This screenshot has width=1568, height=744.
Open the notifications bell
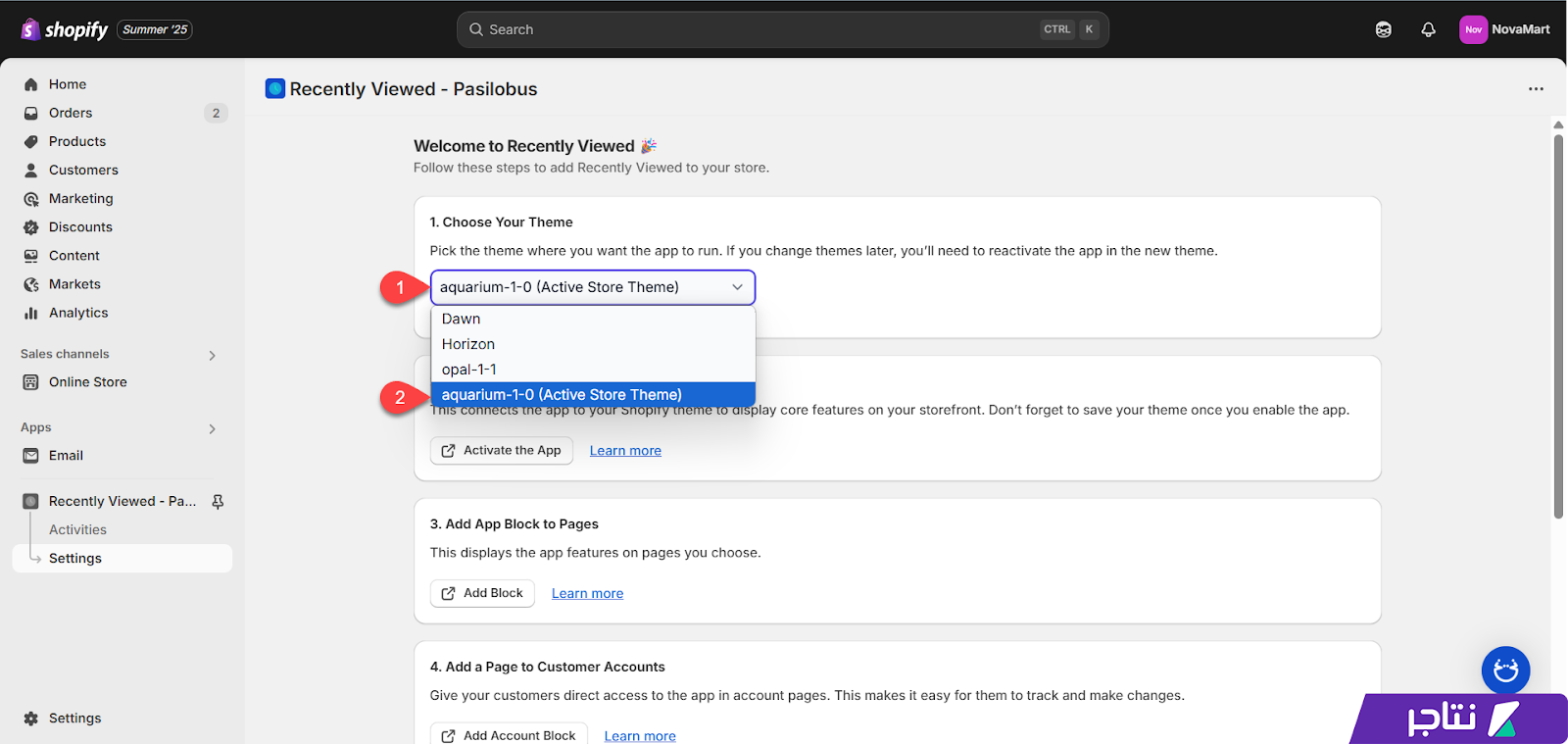(x=1428, y=29)
